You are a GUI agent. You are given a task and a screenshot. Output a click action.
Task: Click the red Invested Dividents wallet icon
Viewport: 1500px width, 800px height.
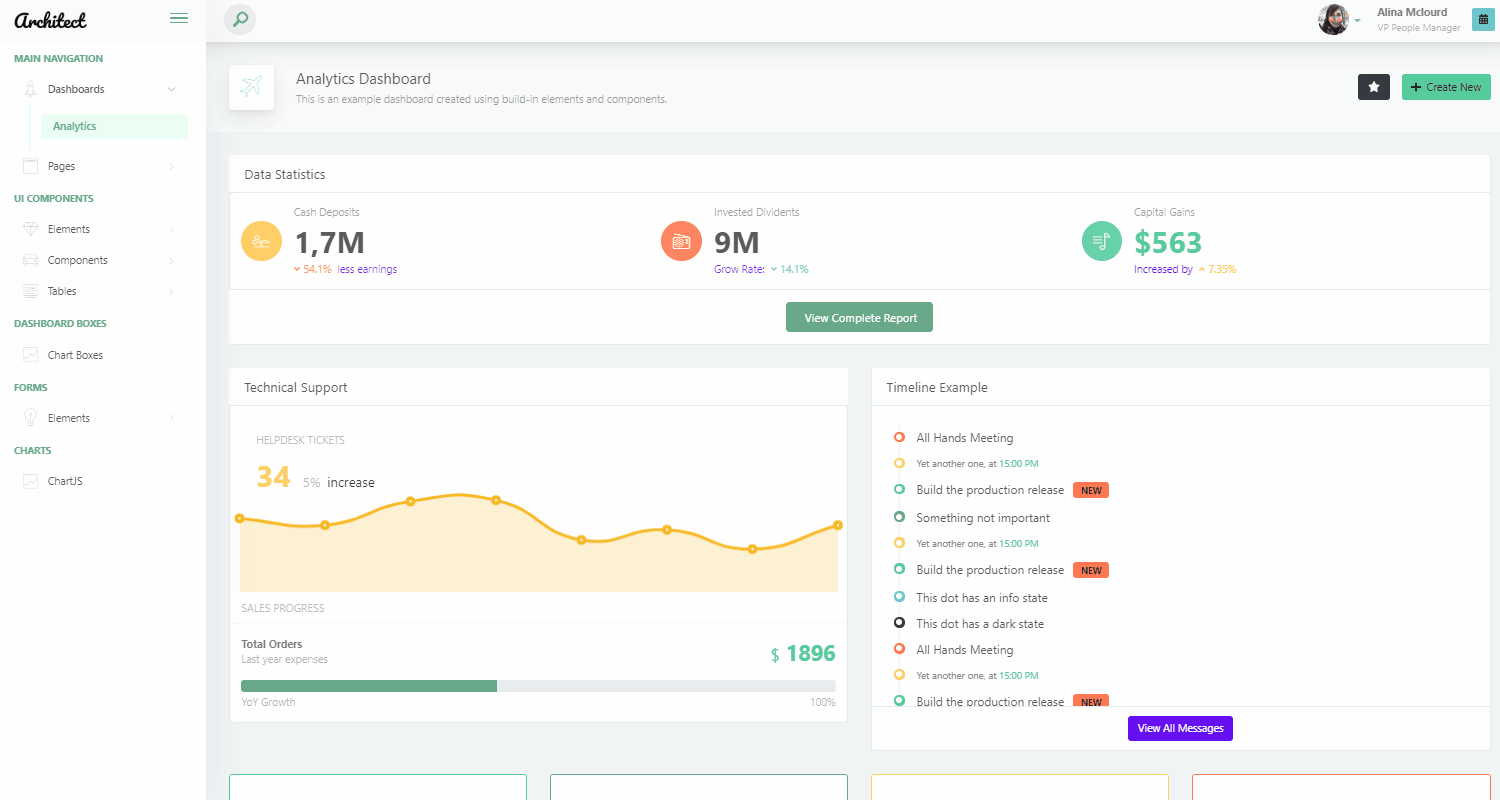[x=681, y=241]
